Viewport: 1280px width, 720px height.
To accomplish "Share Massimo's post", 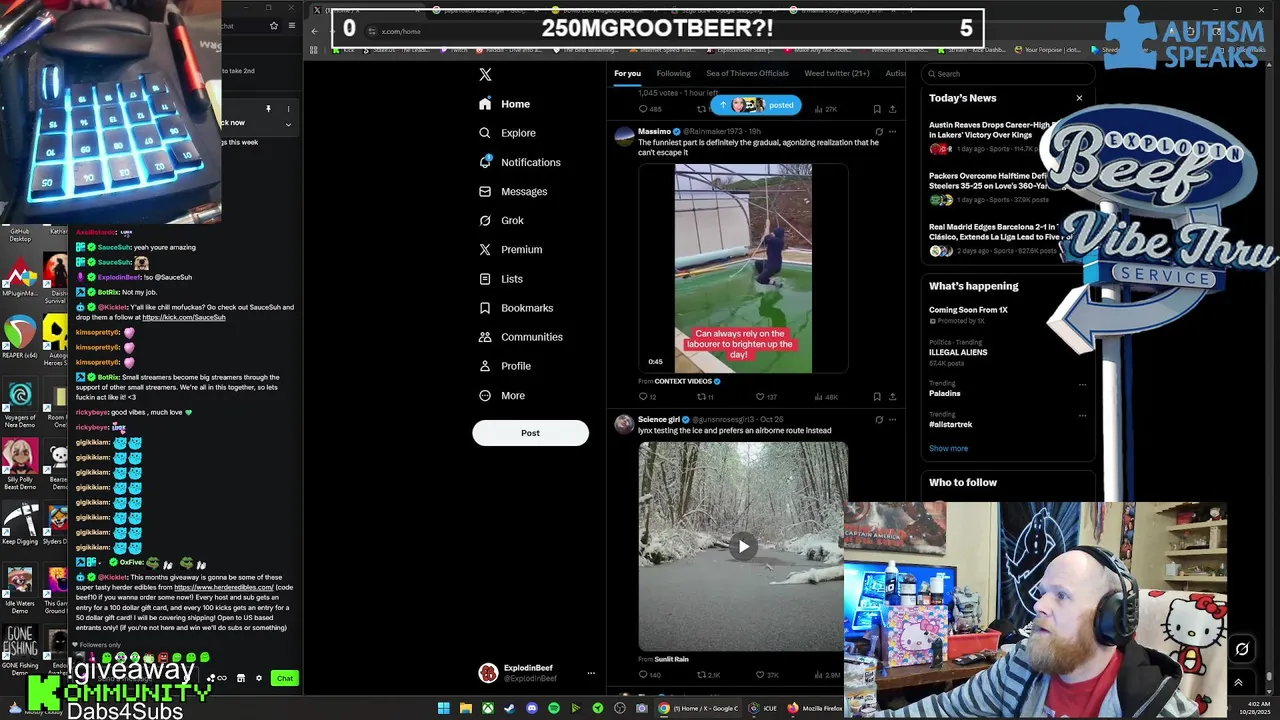I will (892, 397).
